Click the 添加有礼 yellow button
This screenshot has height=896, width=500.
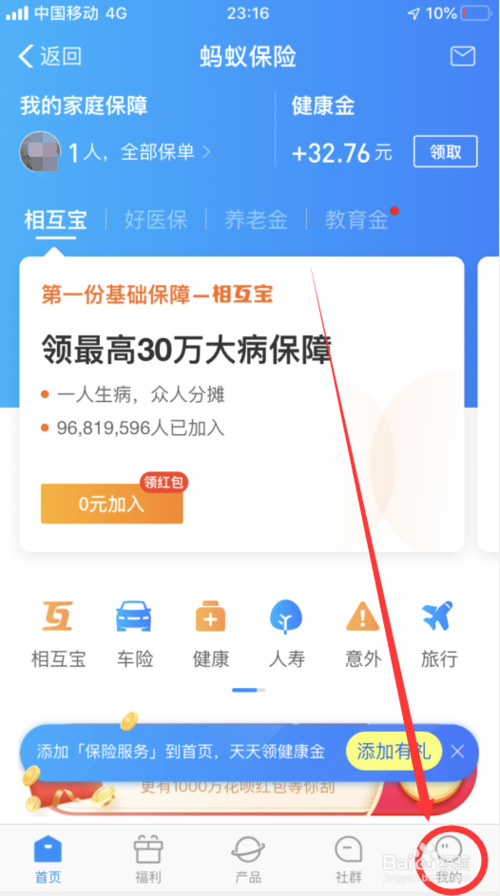394,751
